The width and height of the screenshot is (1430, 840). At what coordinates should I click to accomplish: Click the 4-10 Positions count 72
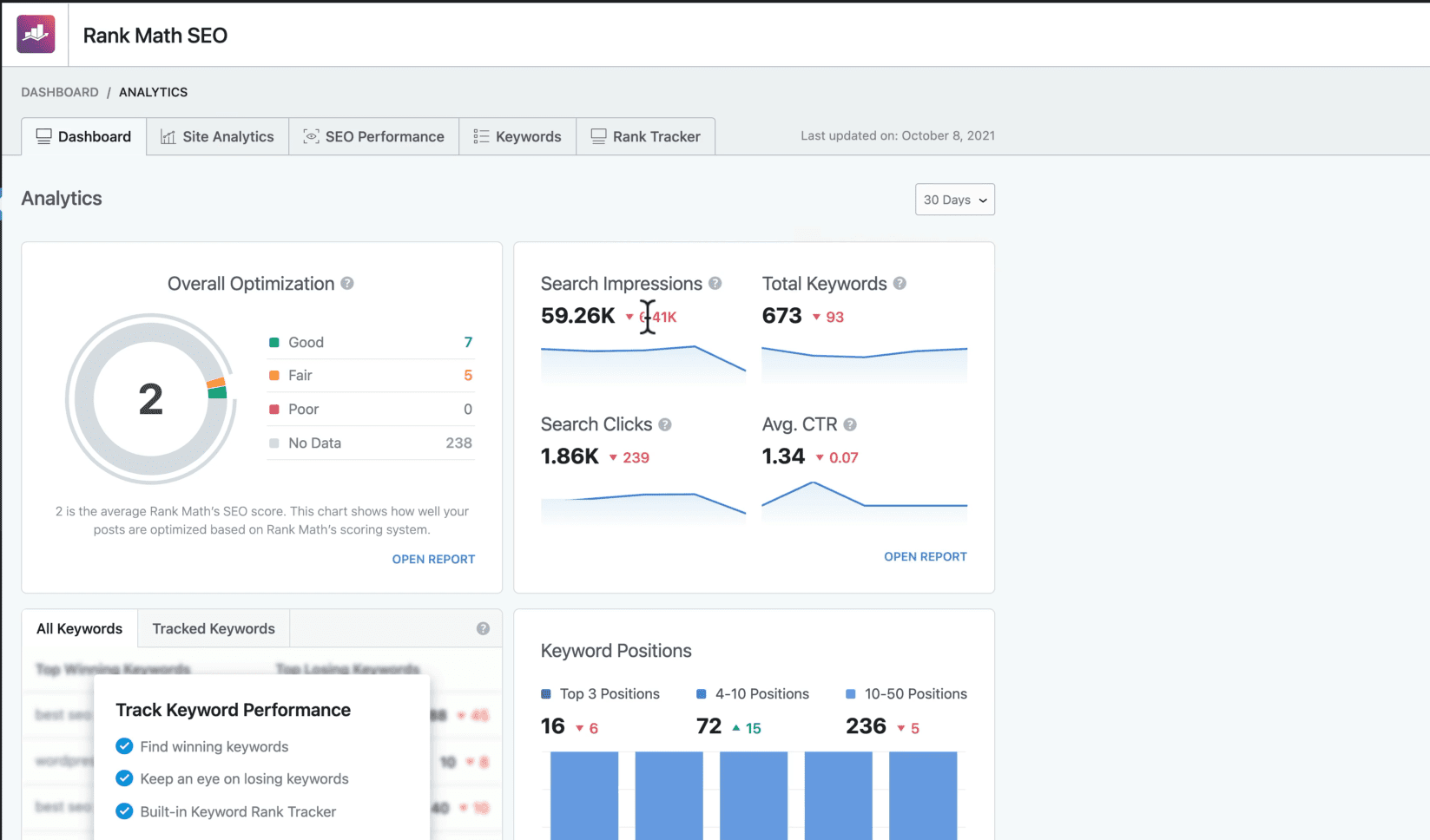(x=709, y=726)
